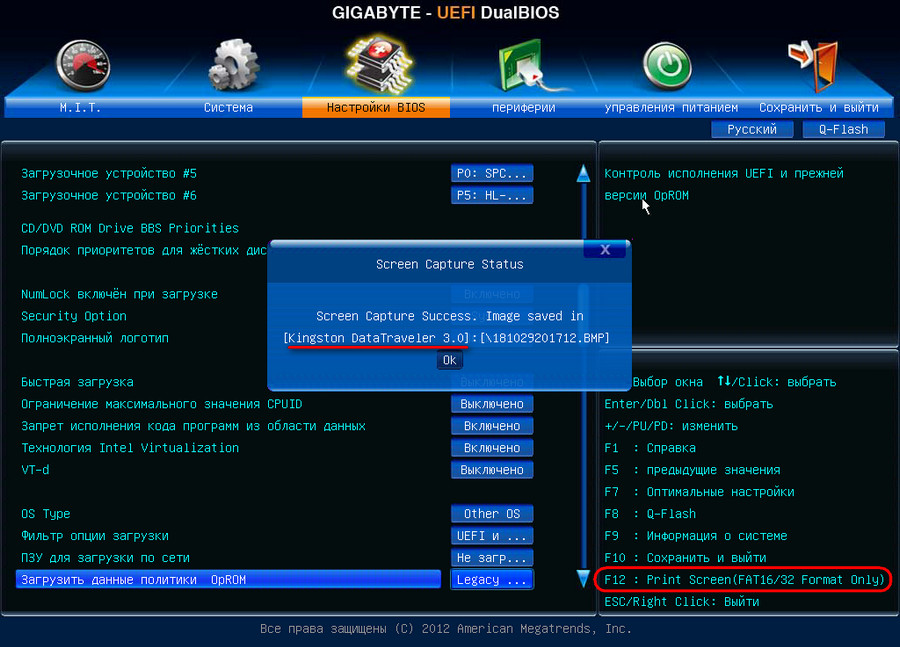Select ПЗУ для загрузки по сети
This screenshot has height=647, width=900.
[x=105, y=557]
